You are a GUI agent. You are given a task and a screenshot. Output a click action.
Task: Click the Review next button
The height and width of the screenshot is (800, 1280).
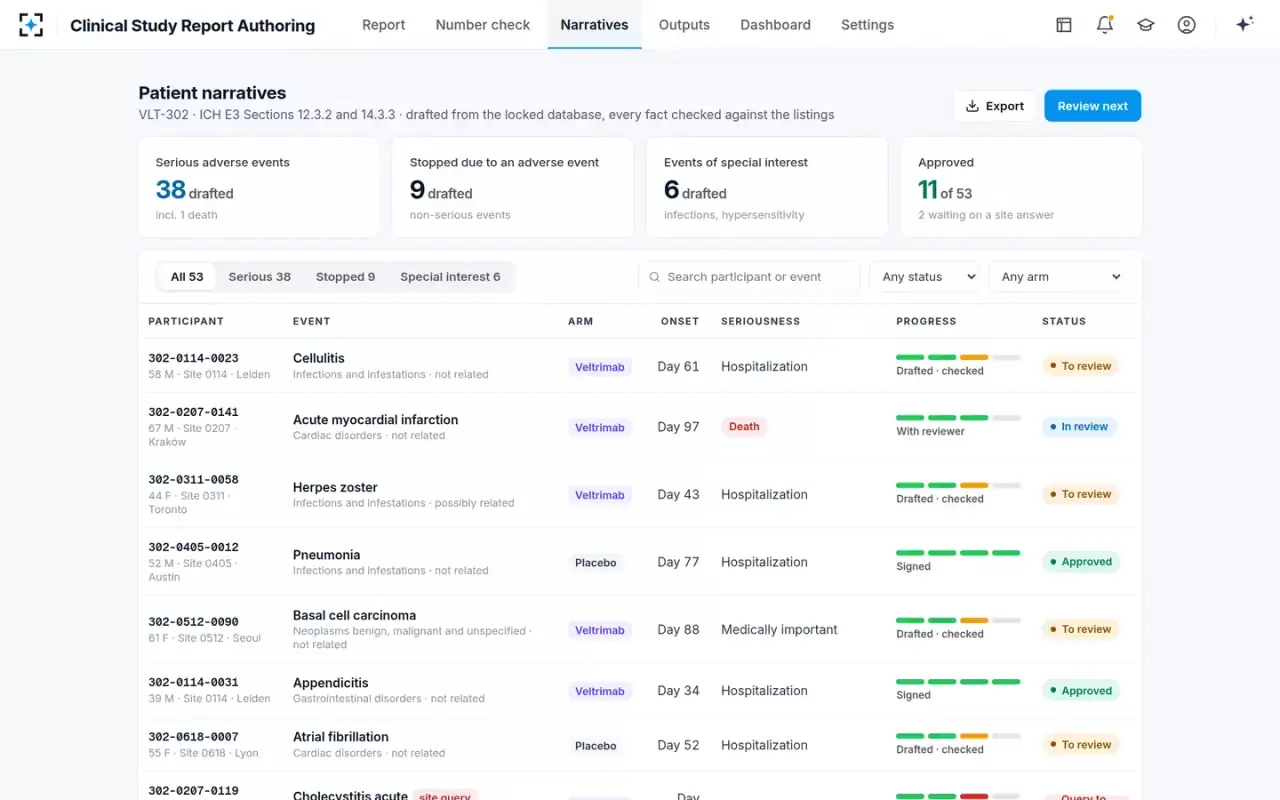[1092, 106]
